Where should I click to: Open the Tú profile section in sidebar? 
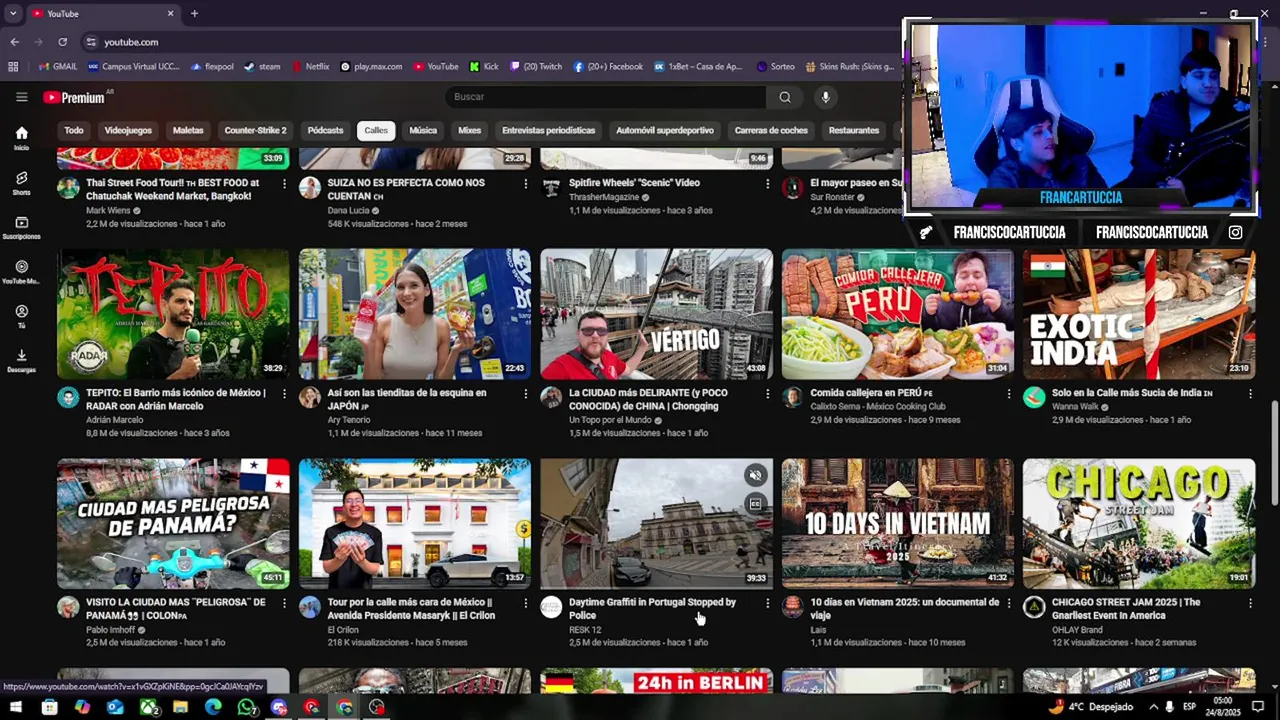click(x=21, y=316)
